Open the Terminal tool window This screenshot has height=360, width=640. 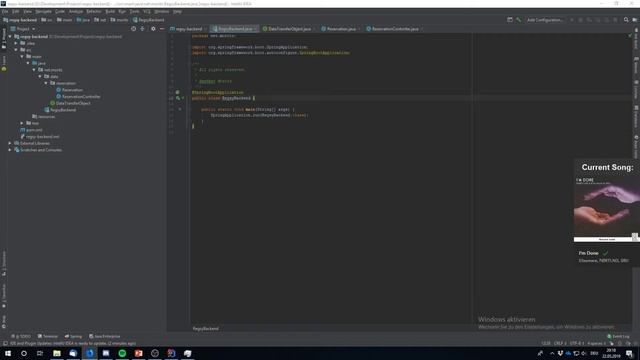48,336
